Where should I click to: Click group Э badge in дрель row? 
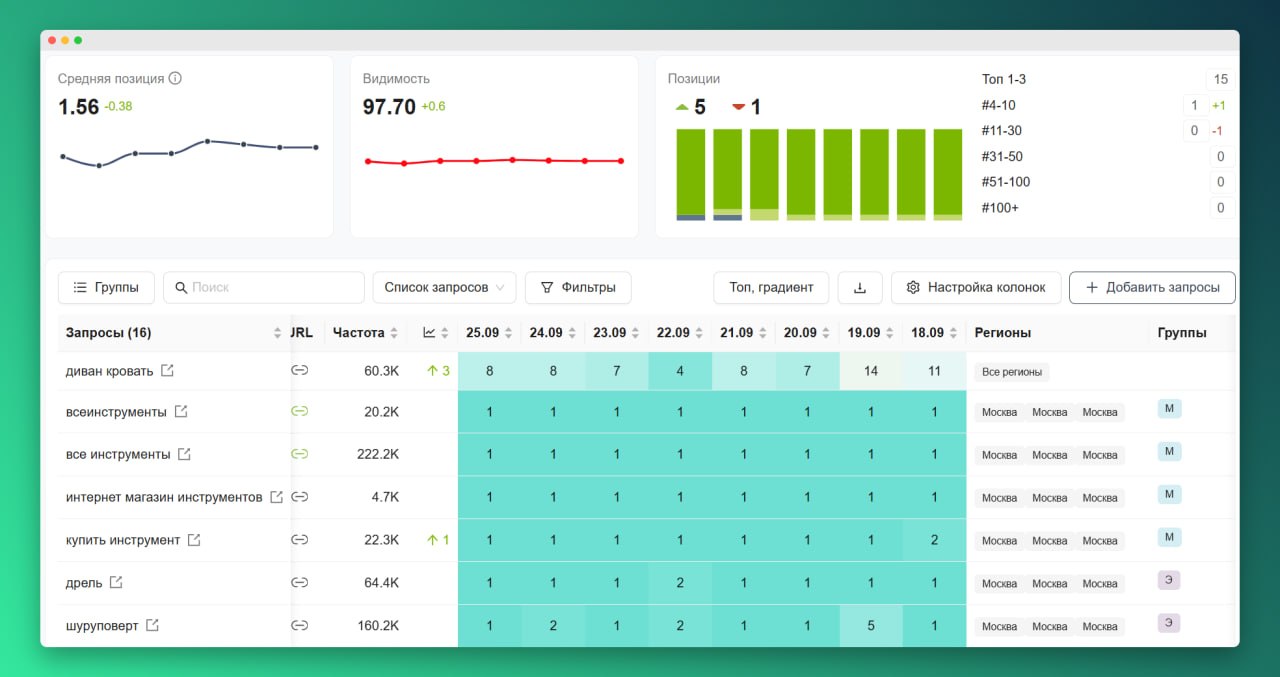pos(1169,580)
